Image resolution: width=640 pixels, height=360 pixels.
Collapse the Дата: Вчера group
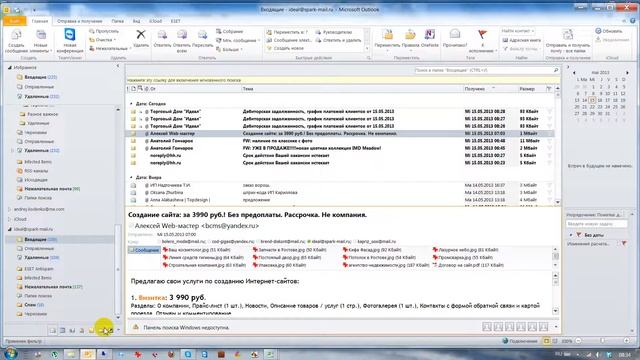click(x=131, y=178)
